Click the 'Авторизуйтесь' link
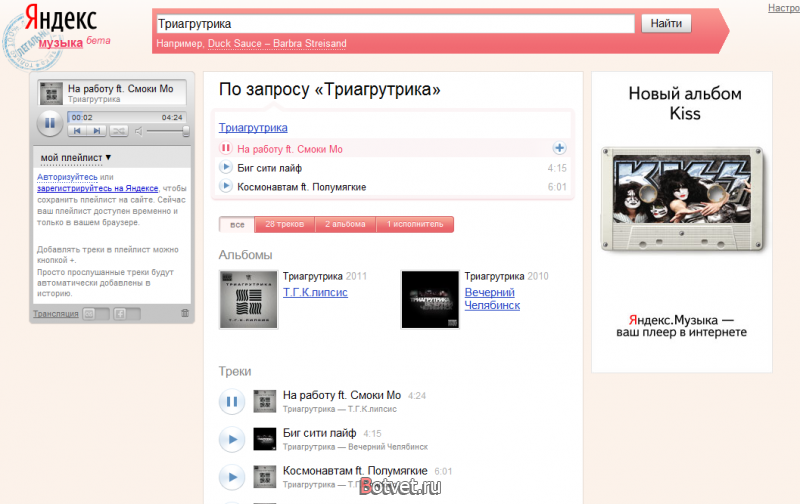The image size is (800, 504). click(67, 177)
